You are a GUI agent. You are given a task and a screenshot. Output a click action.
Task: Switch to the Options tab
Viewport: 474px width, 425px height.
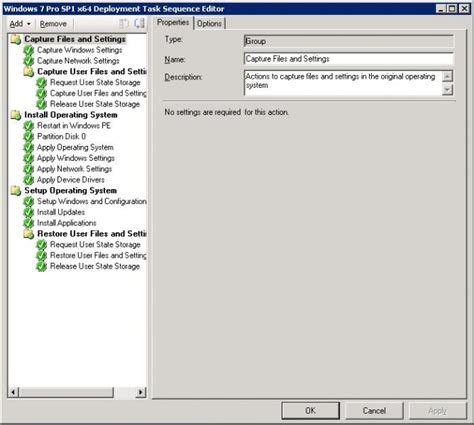209,23
